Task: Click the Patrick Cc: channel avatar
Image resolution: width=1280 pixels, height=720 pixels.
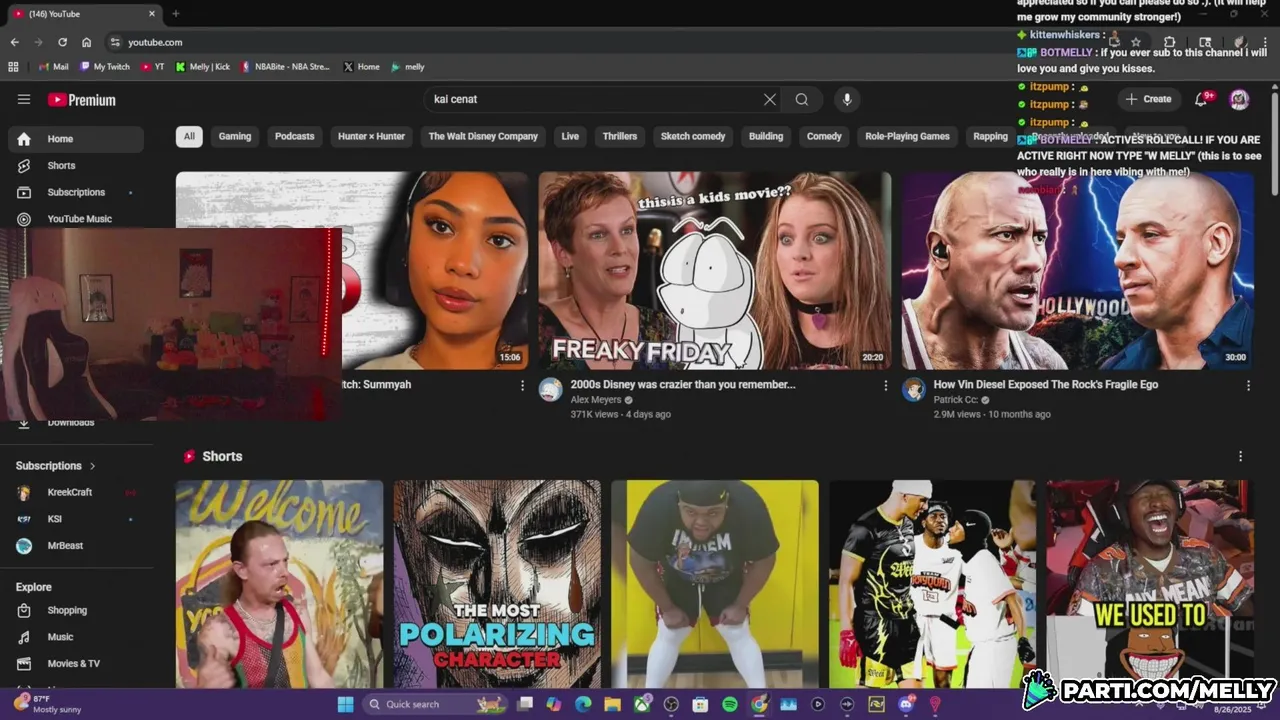Action: 914,390
